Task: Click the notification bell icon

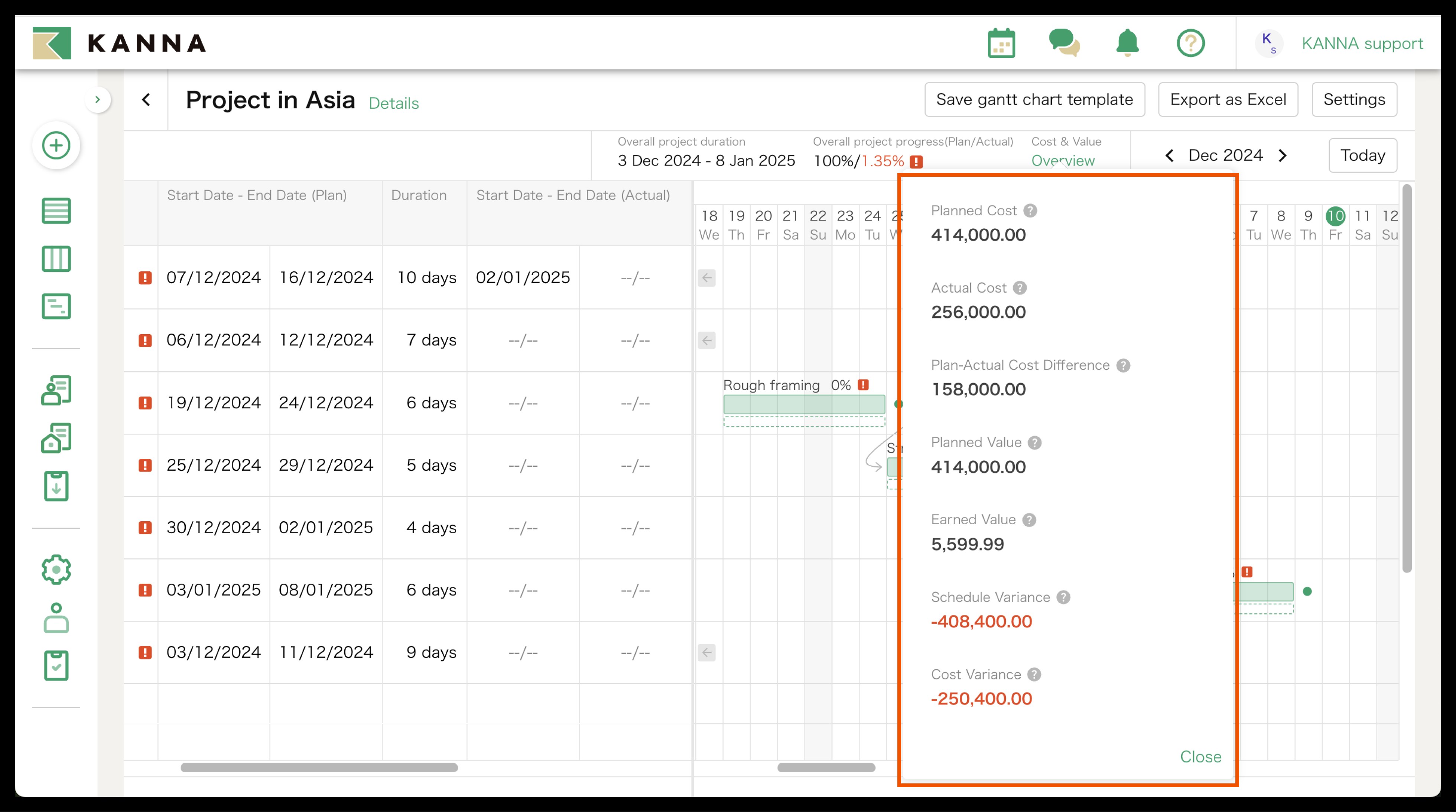Action: point(1127,43)
